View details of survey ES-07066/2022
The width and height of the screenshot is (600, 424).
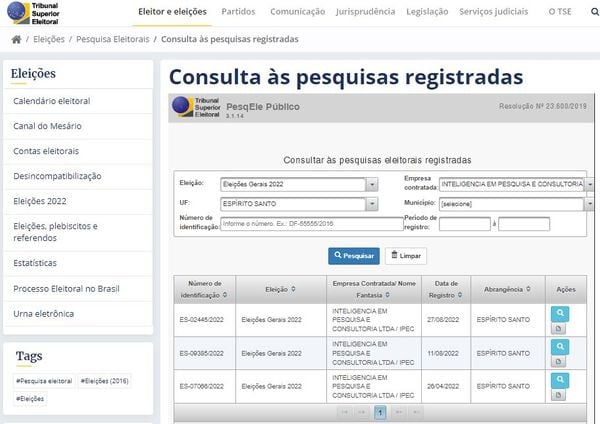point(560,380)
